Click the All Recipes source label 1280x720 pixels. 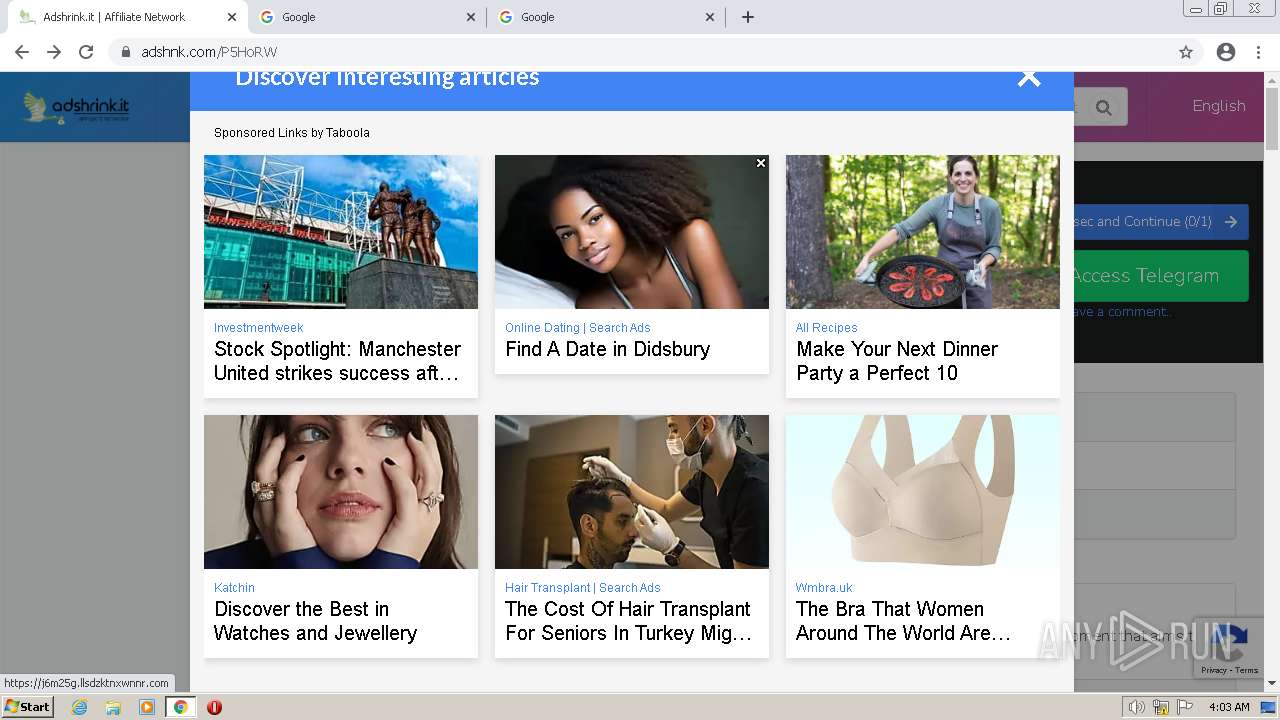(x=826, y=328)
